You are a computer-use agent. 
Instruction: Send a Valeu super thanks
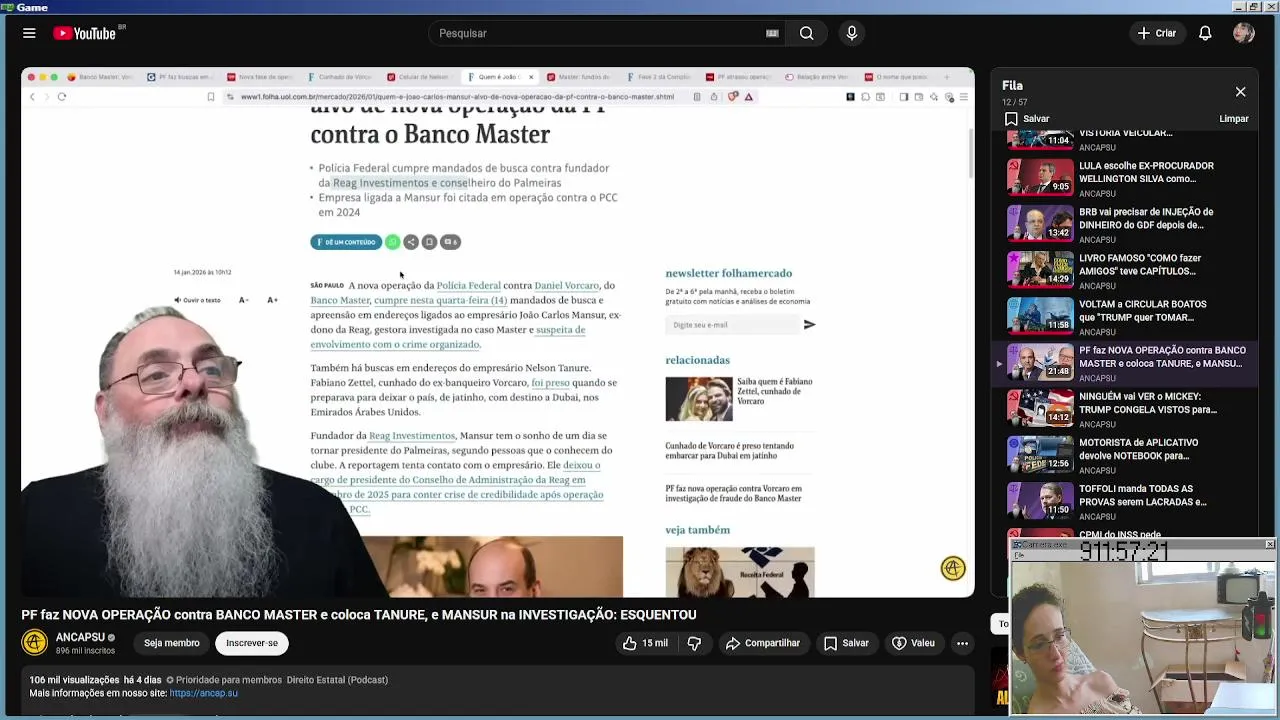(913, 643)
